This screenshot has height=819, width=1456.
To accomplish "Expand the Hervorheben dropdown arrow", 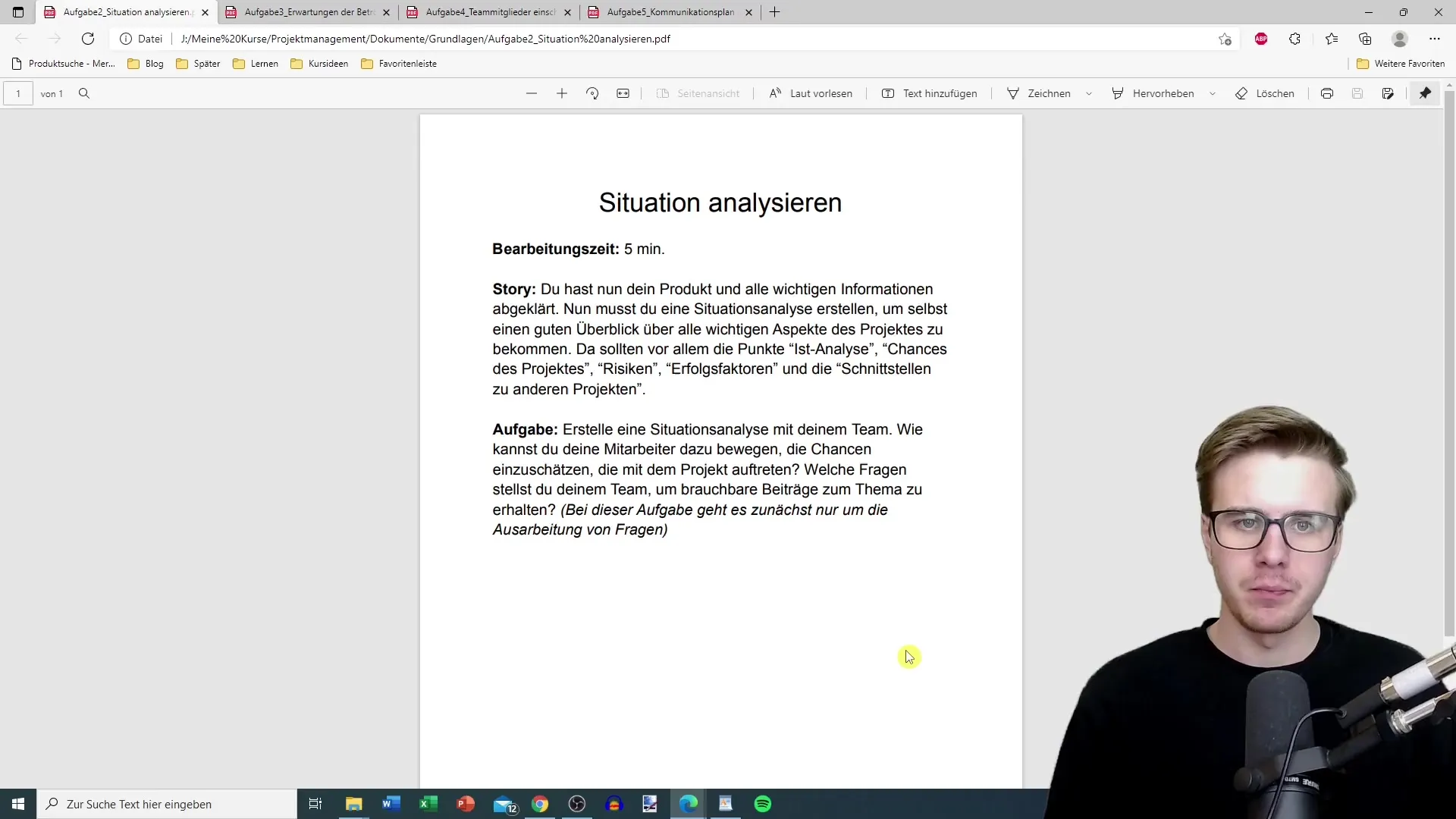I will 1213,93.
